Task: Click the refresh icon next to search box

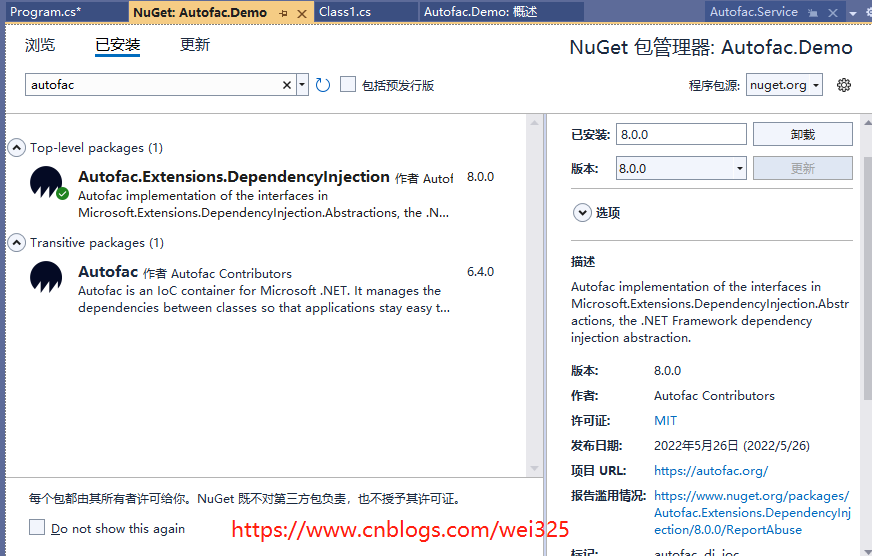Action: [x=323, y=85]
